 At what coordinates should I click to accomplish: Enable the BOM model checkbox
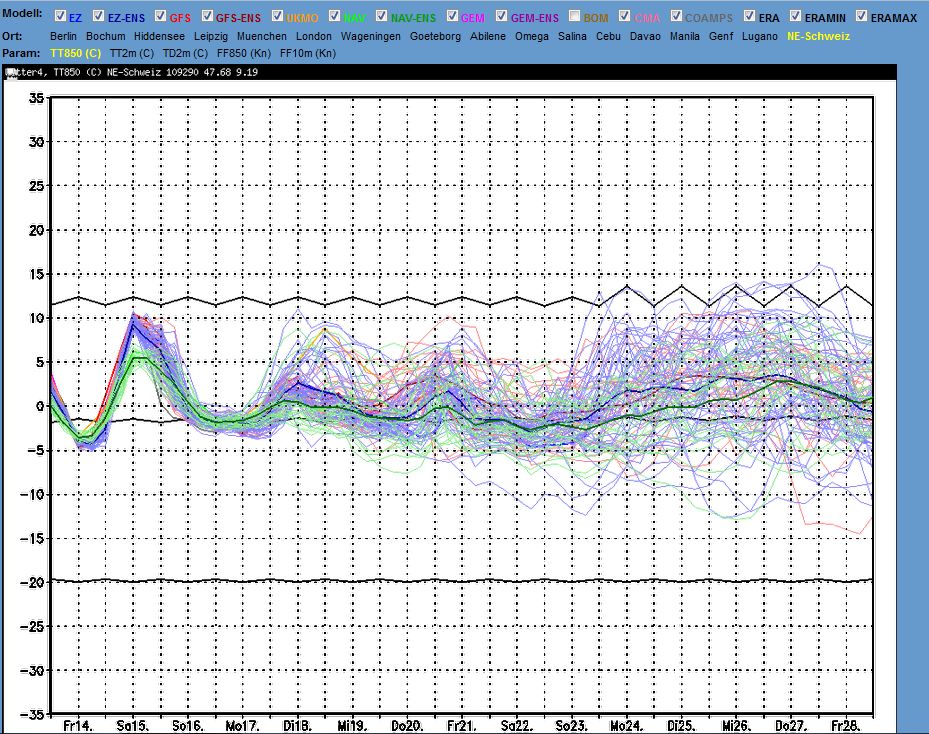574,17
